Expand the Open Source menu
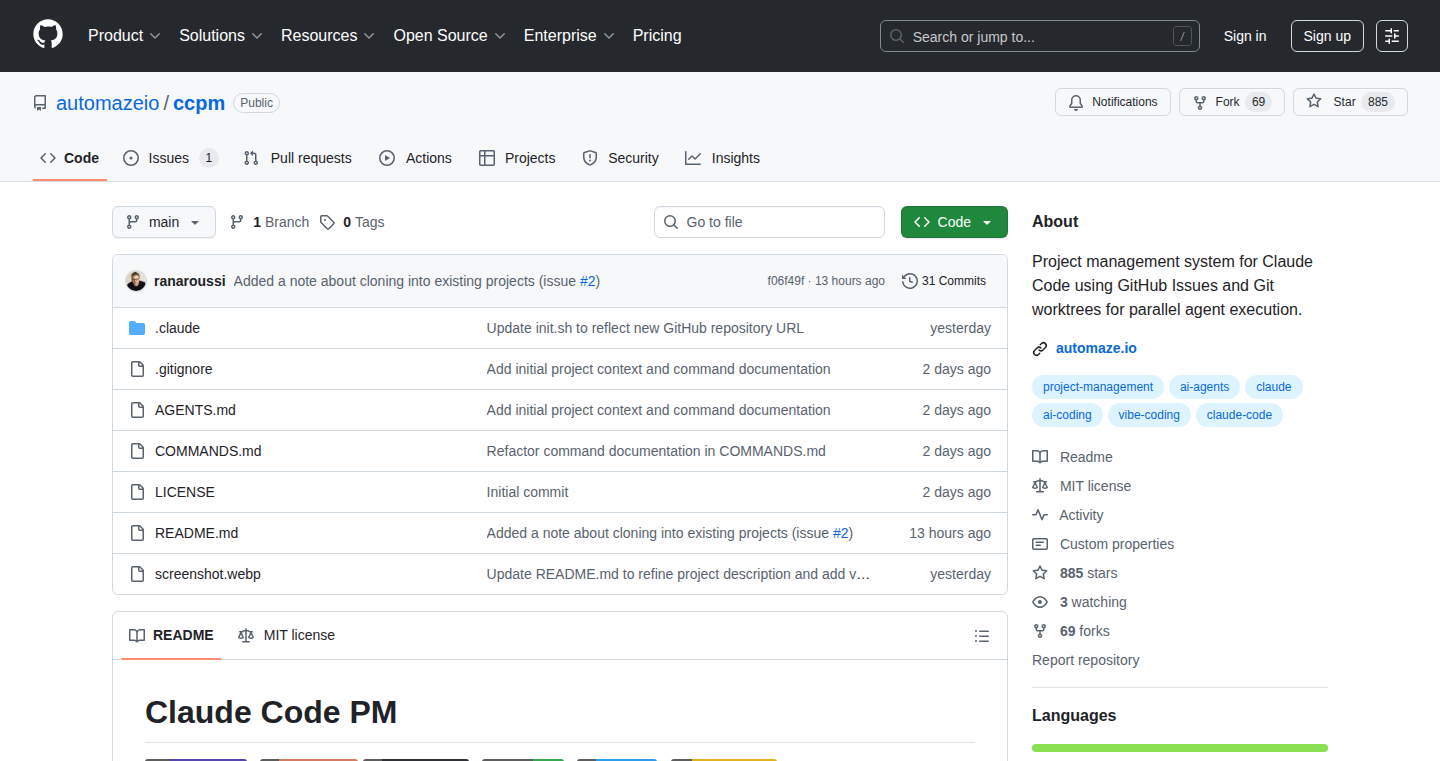Screen dimensions: 1440x761 coord(450,35)
